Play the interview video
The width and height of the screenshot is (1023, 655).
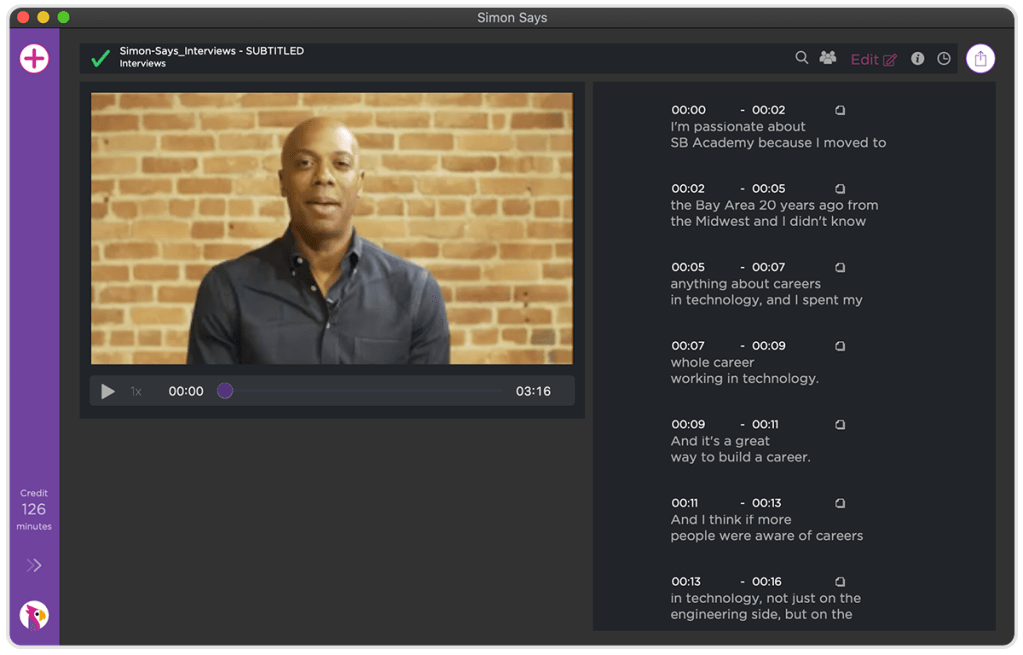108,392
